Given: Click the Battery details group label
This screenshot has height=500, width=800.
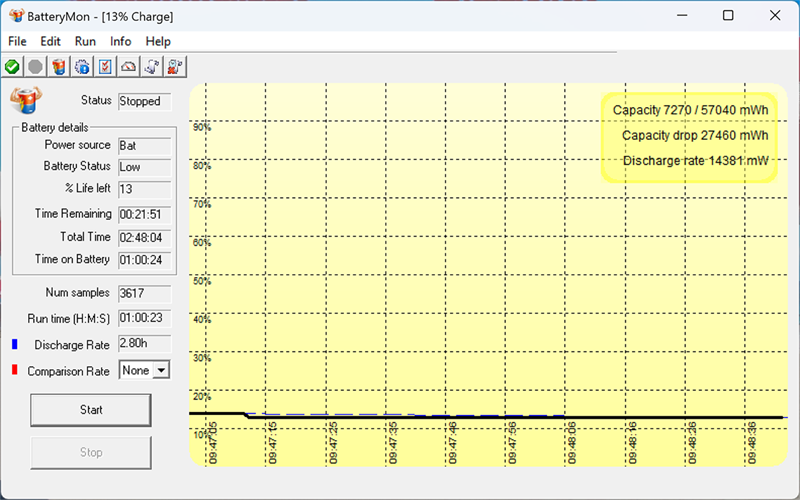Looking at the screenshot, I should pos(55,128).
